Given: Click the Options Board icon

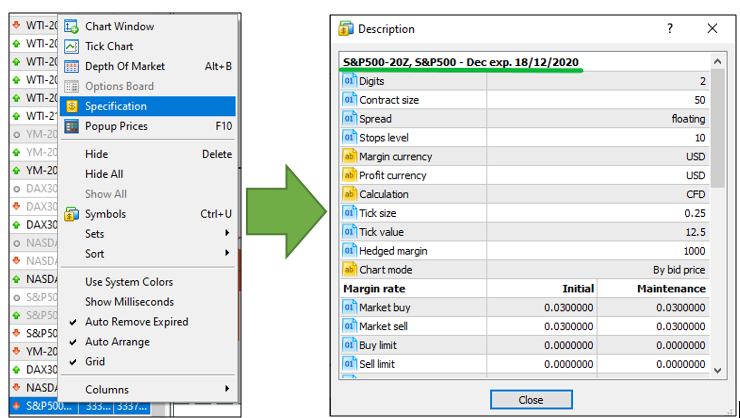Looking at the screenshot, I should click(71, 86).
